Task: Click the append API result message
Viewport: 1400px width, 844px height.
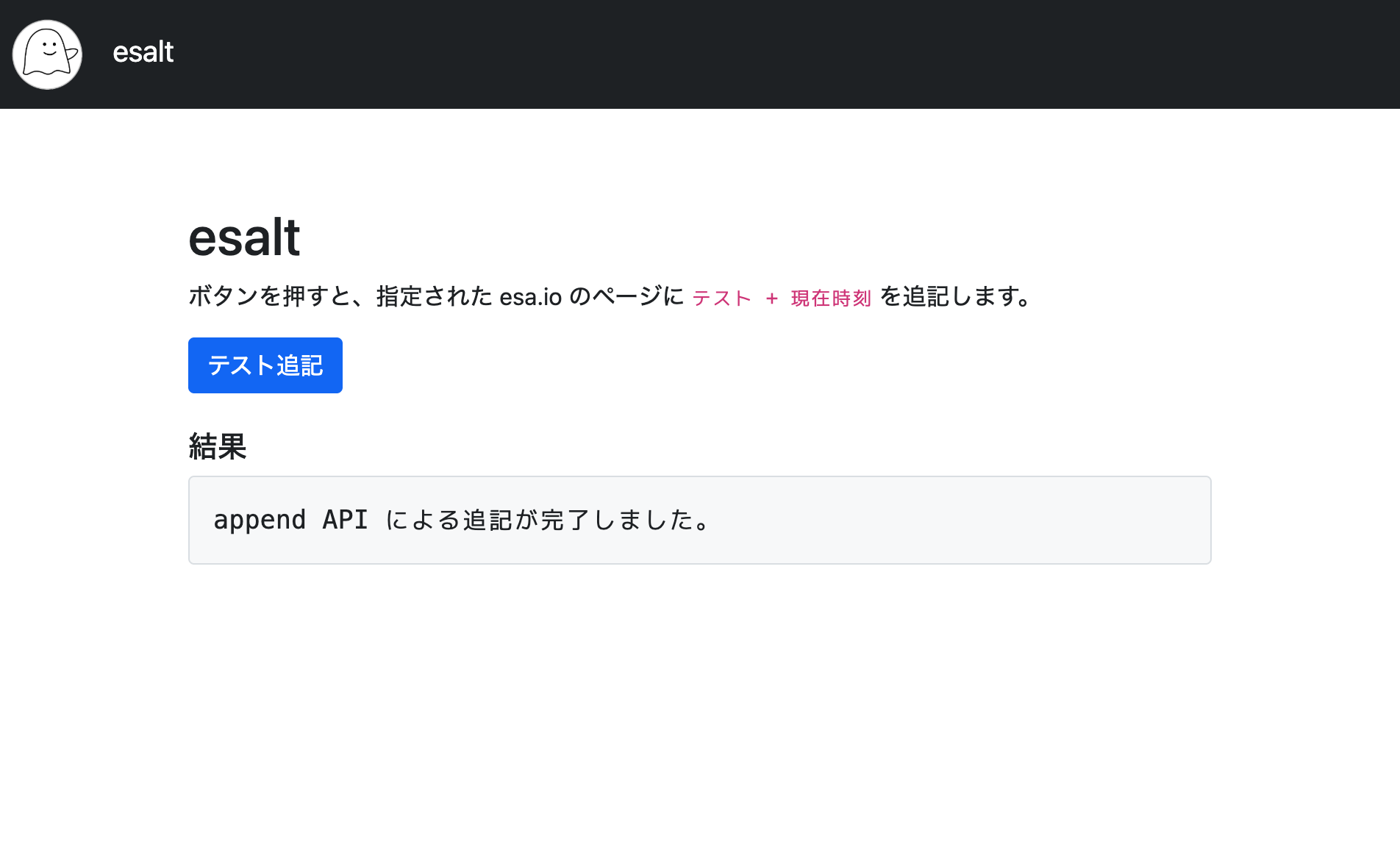Action: coord(463,520)
